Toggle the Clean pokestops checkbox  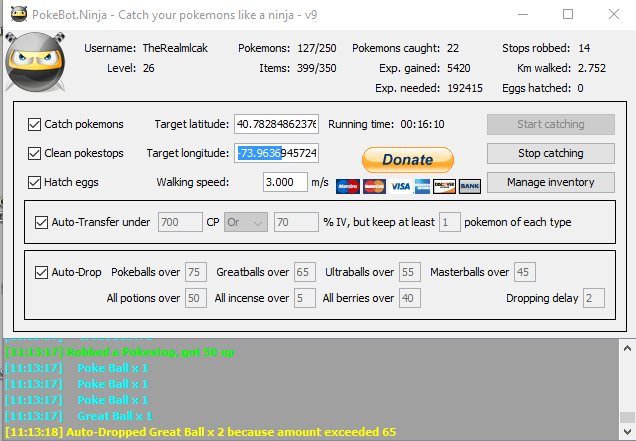(34, 153)
